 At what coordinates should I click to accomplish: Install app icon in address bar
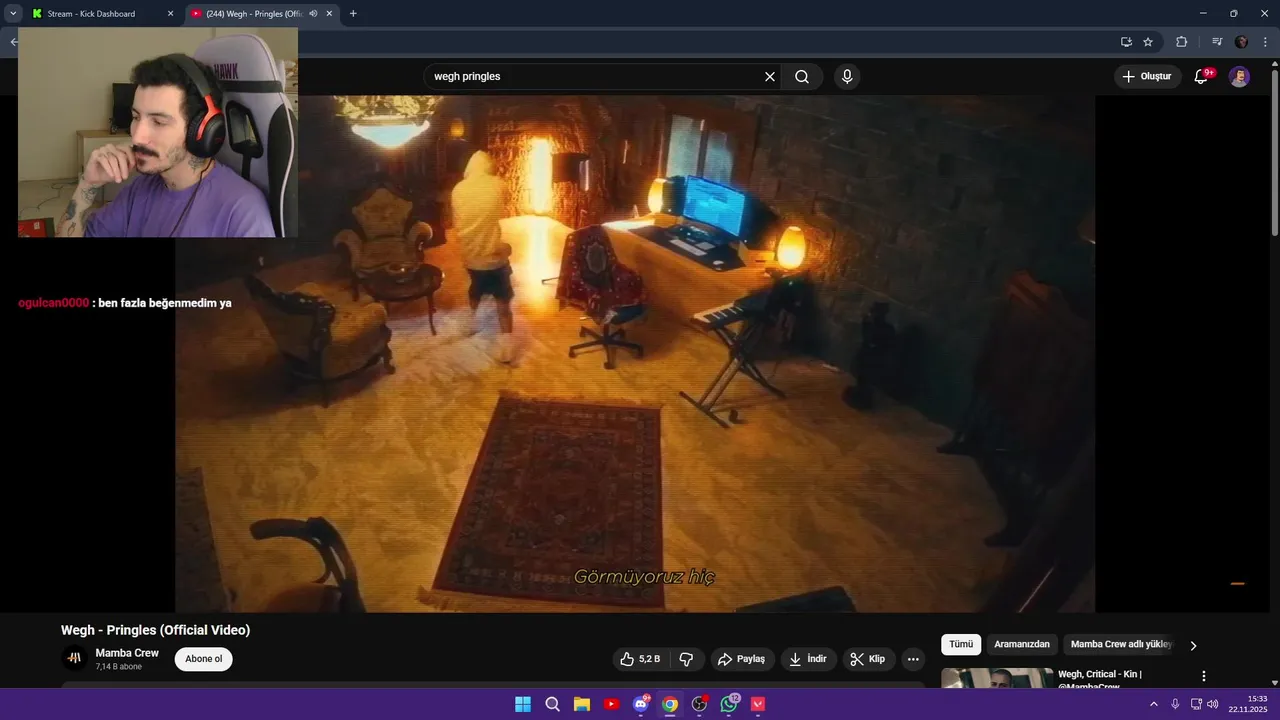coord(1126,42)
